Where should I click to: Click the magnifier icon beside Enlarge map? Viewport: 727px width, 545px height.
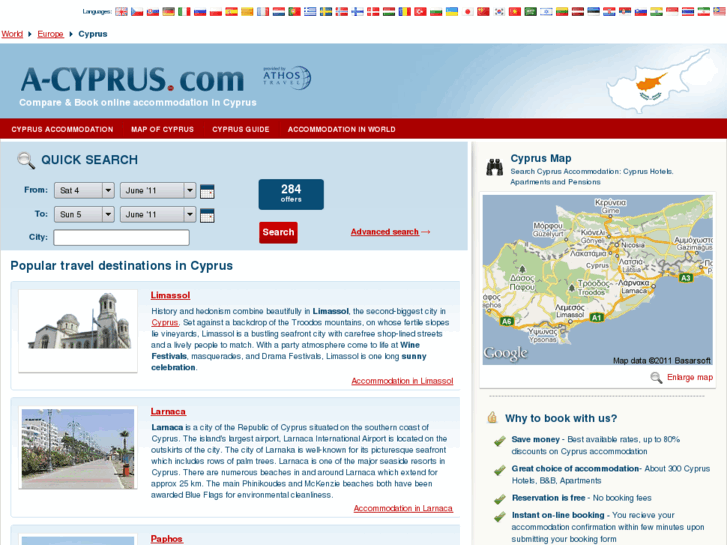click(x=656, y=378)
